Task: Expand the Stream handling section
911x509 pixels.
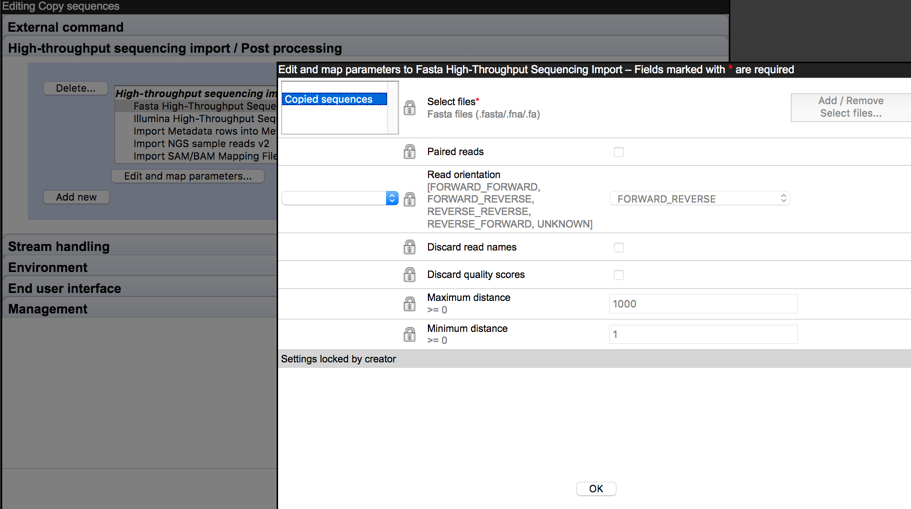Action: click(139, 246)
